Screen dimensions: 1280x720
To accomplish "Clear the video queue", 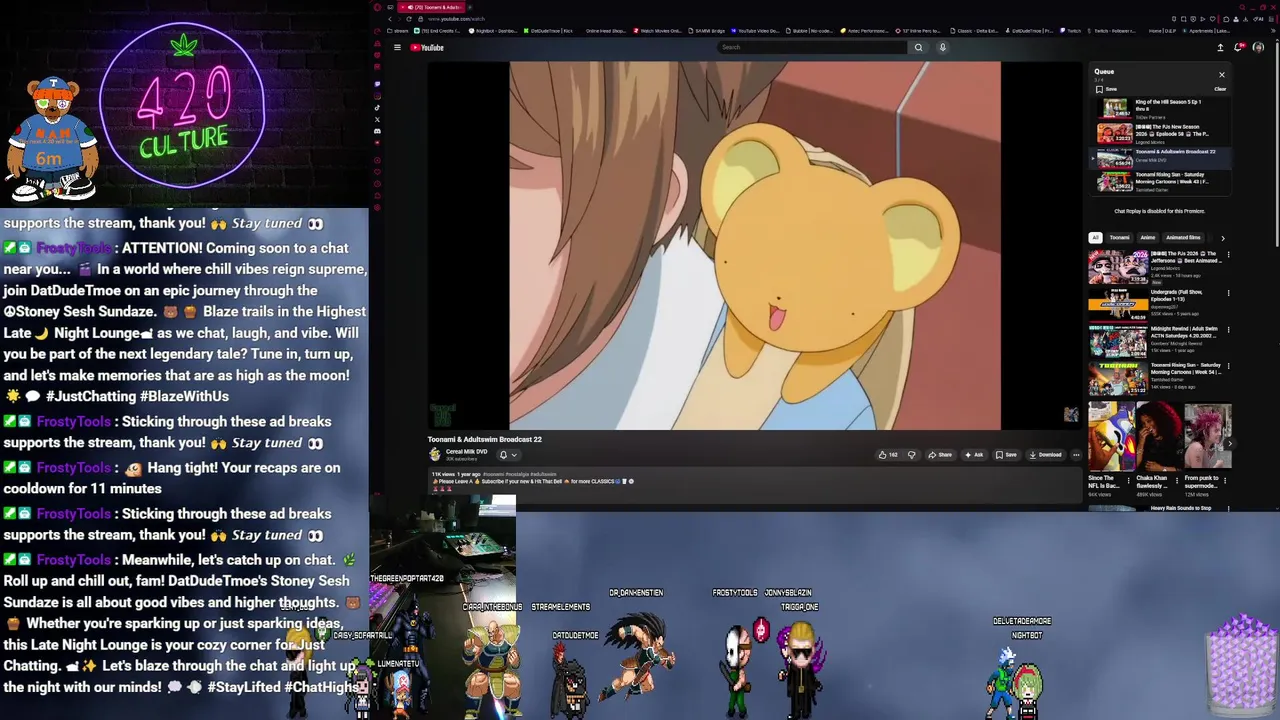I will click(1220, 89).
